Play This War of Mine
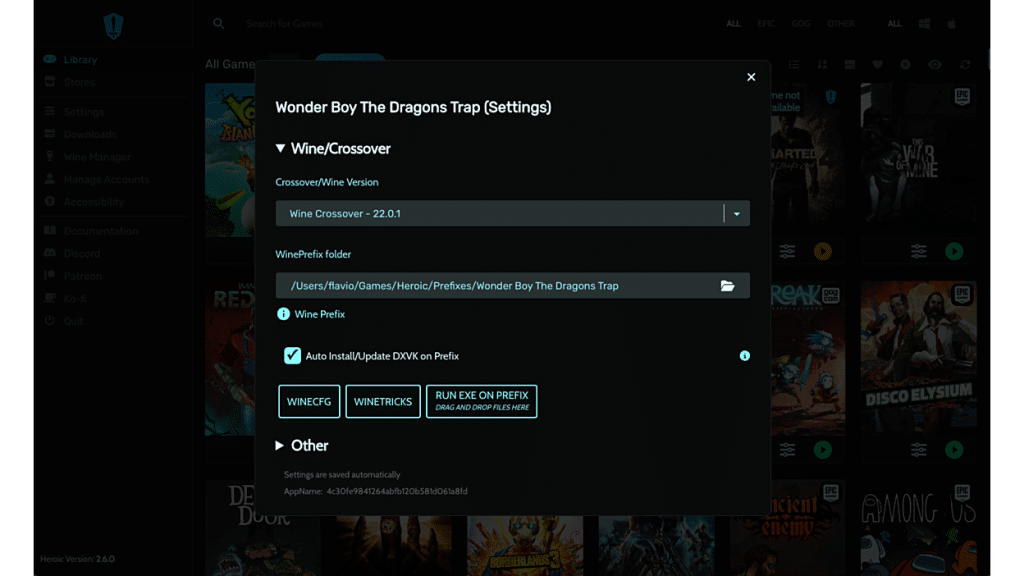Viewport: 1024px width, 576px height. [954, 251]
